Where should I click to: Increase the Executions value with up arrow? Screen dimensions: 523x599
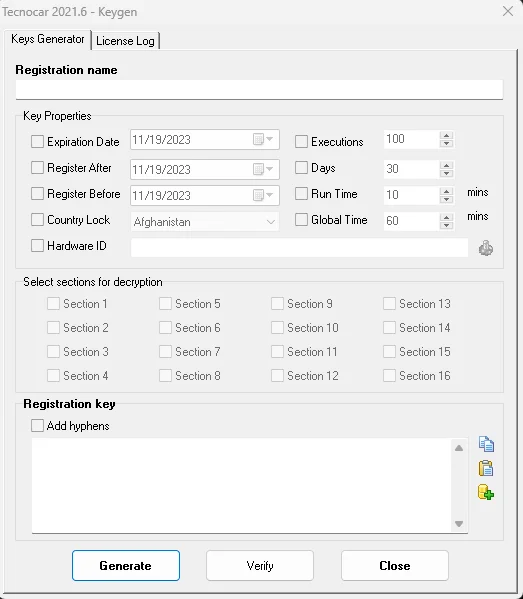click(446, 135)
